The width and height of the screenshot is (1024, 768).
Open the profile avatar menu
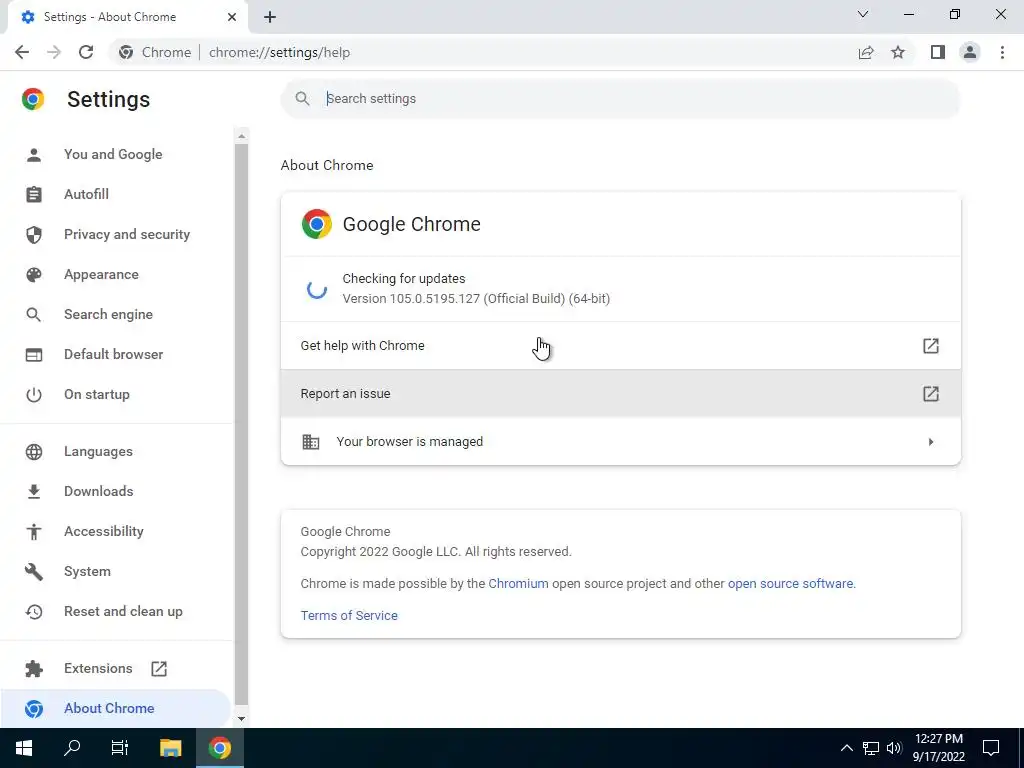970,52
